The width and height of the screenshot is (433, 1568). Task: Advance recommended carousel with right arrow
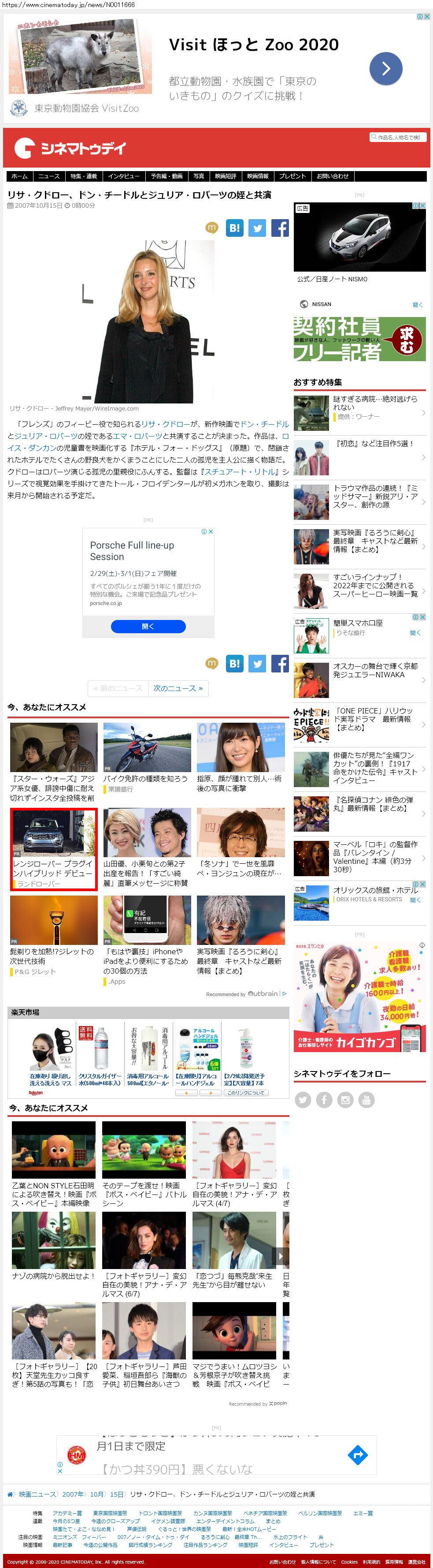(280, 1255)
